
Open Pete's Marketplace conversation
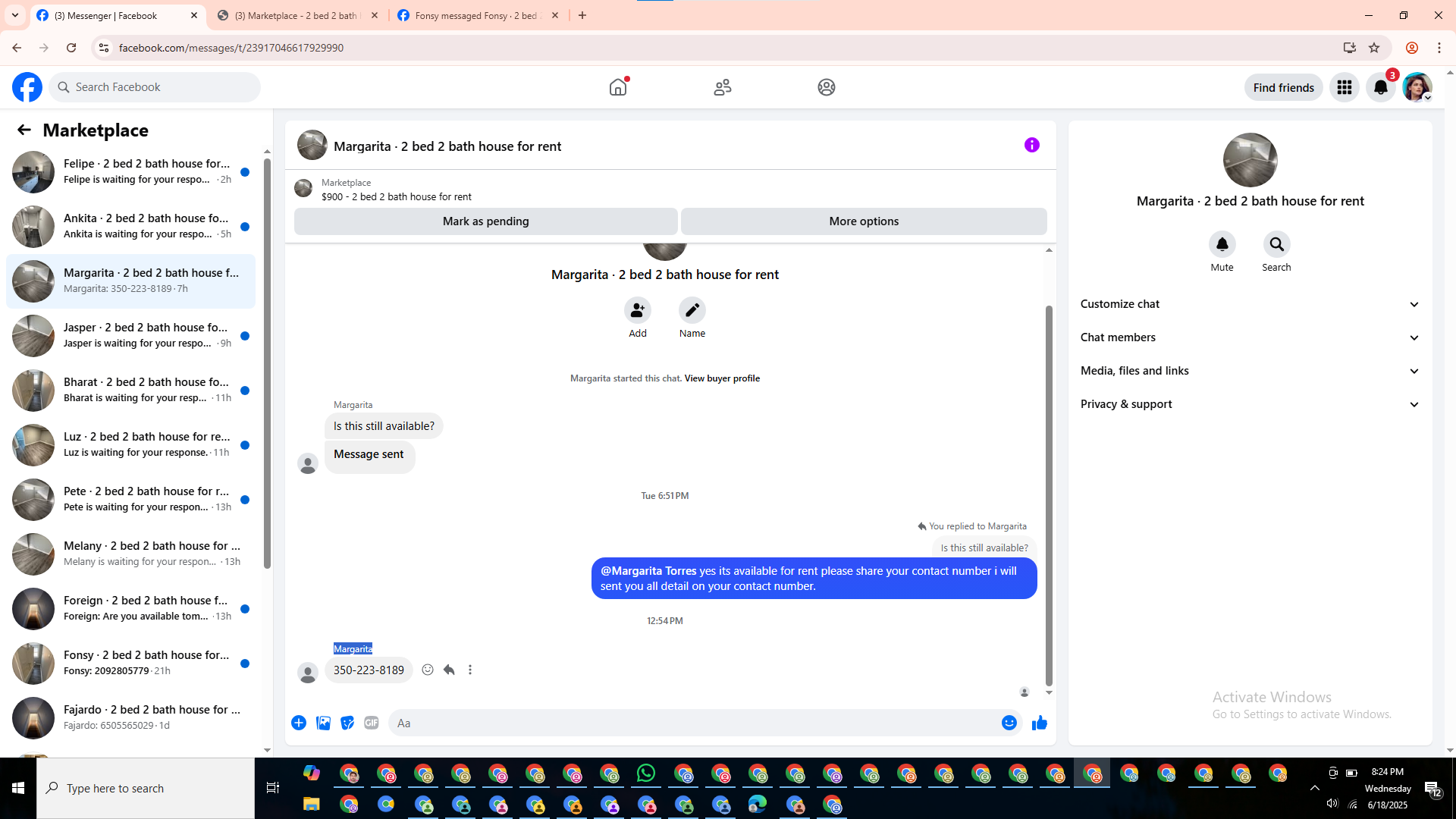click(x=130, y=500)
